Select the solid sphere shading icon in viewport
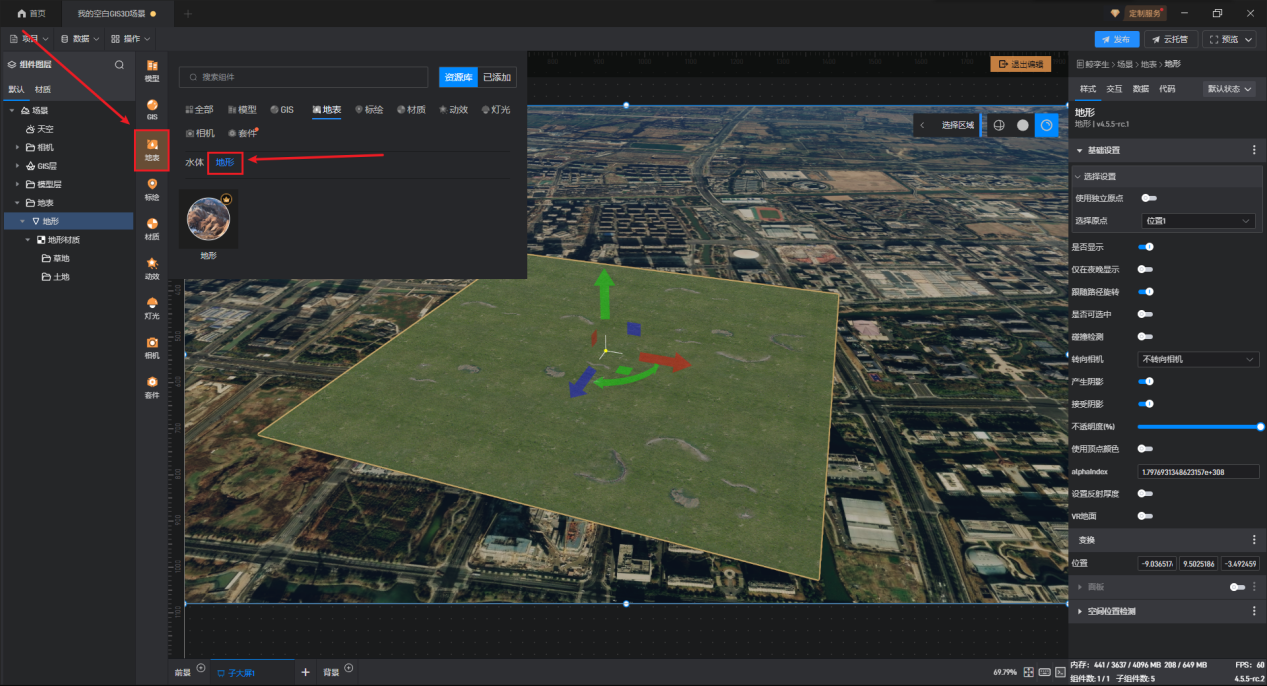This screenshot has width=1267, height=686. [1022, 125]
